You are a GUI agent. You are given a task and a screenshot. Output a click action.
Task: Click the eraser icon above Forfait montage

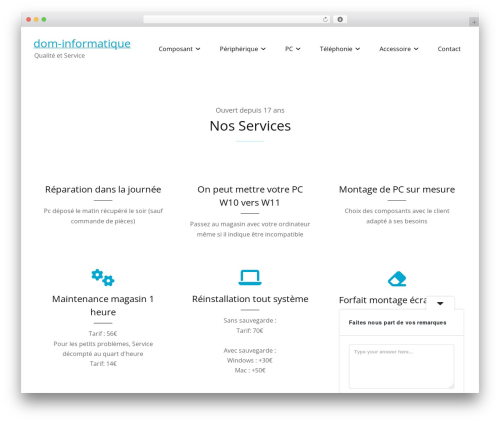click(x=397, y=279)
